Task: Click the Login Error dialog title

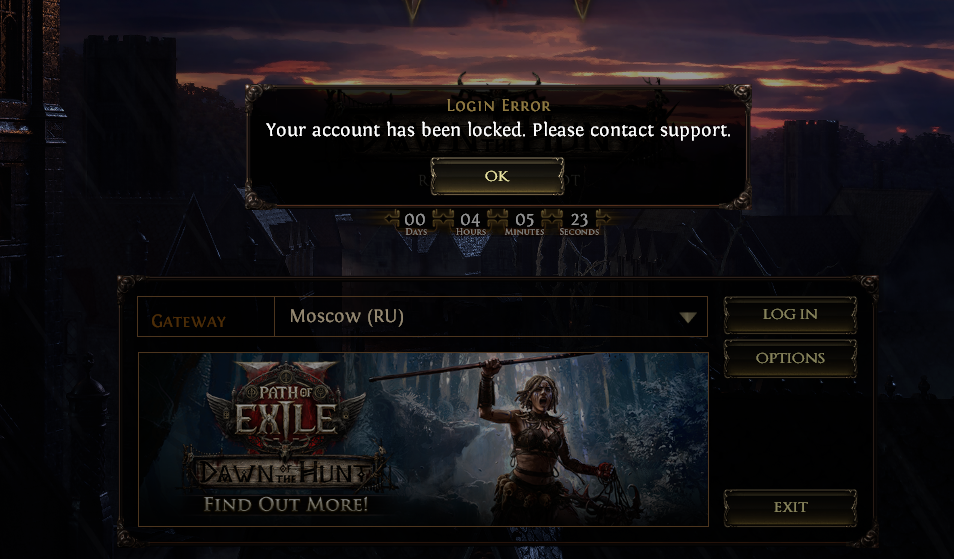Action: tap(498, 105)
